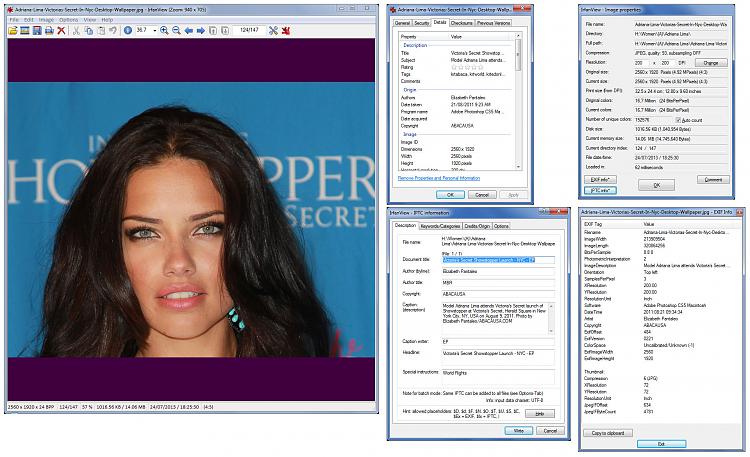
Task: Switch to Previous Versions tab in properties dialog
Action: point(493,23)
